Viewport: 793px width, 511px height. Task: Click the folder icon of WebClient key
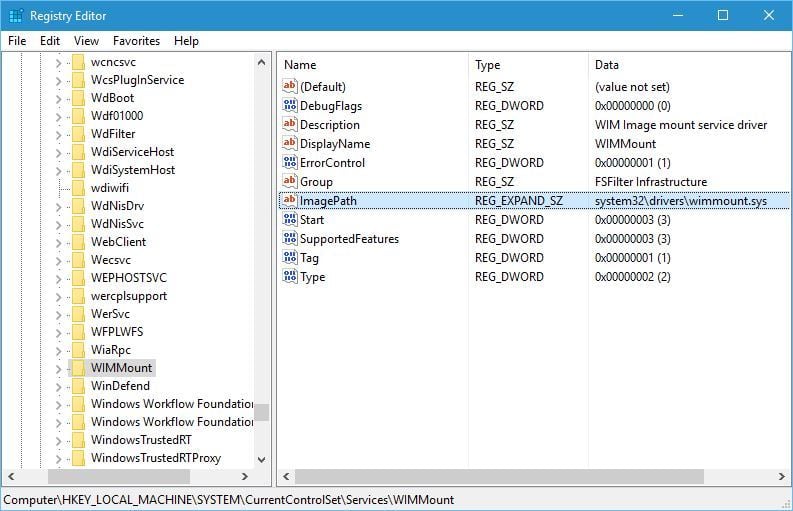click(78, 242)
